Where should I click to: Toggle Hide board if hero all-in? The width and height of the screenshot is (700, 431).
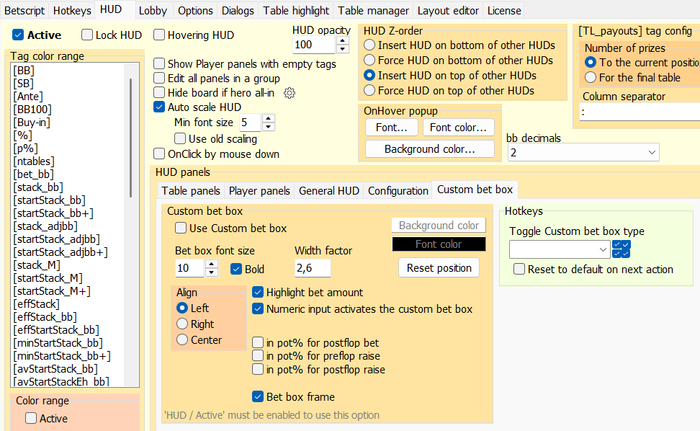159,92
